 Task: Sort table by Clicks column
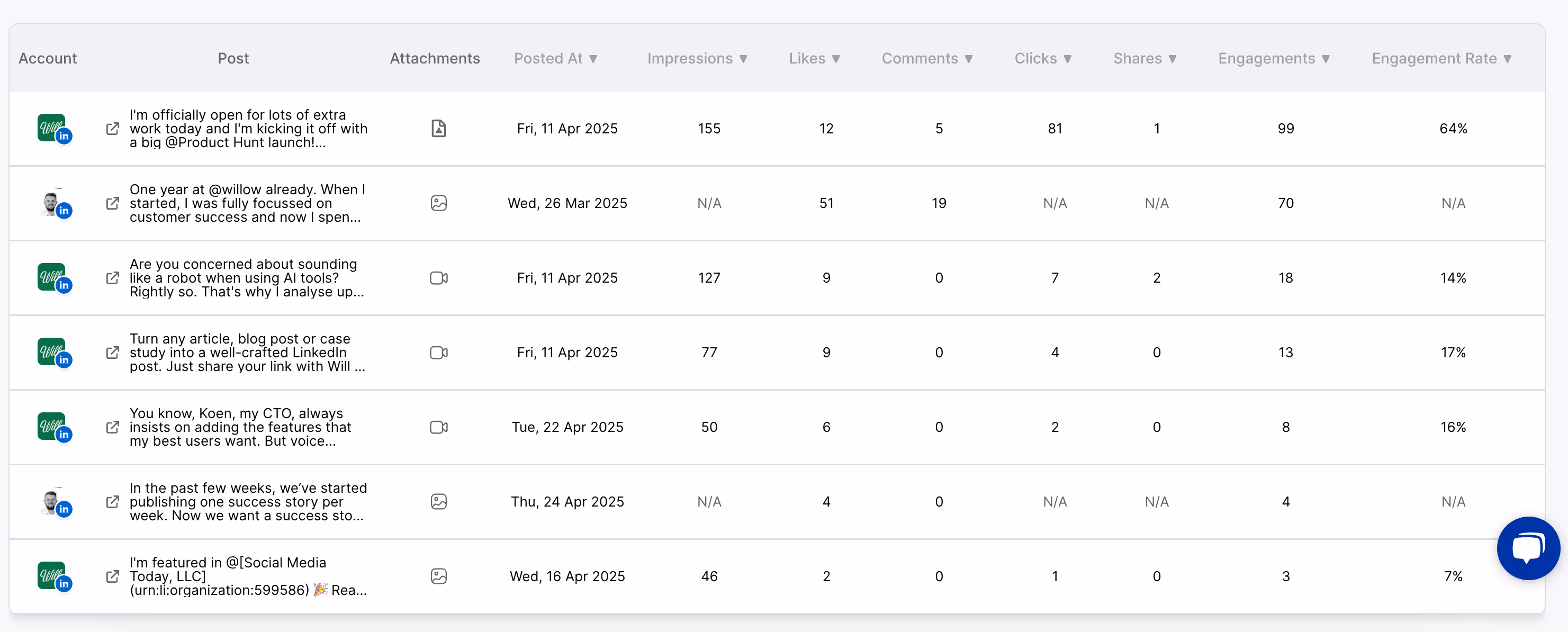pos(1043,58)
